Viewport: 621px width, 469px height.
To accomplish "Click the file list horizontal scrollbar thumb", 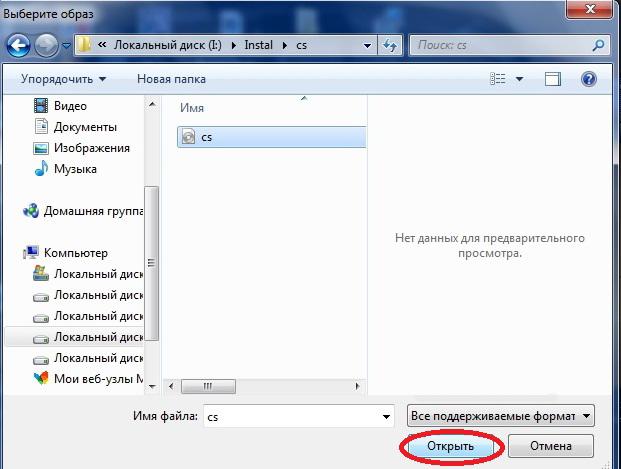I will 208,386.
